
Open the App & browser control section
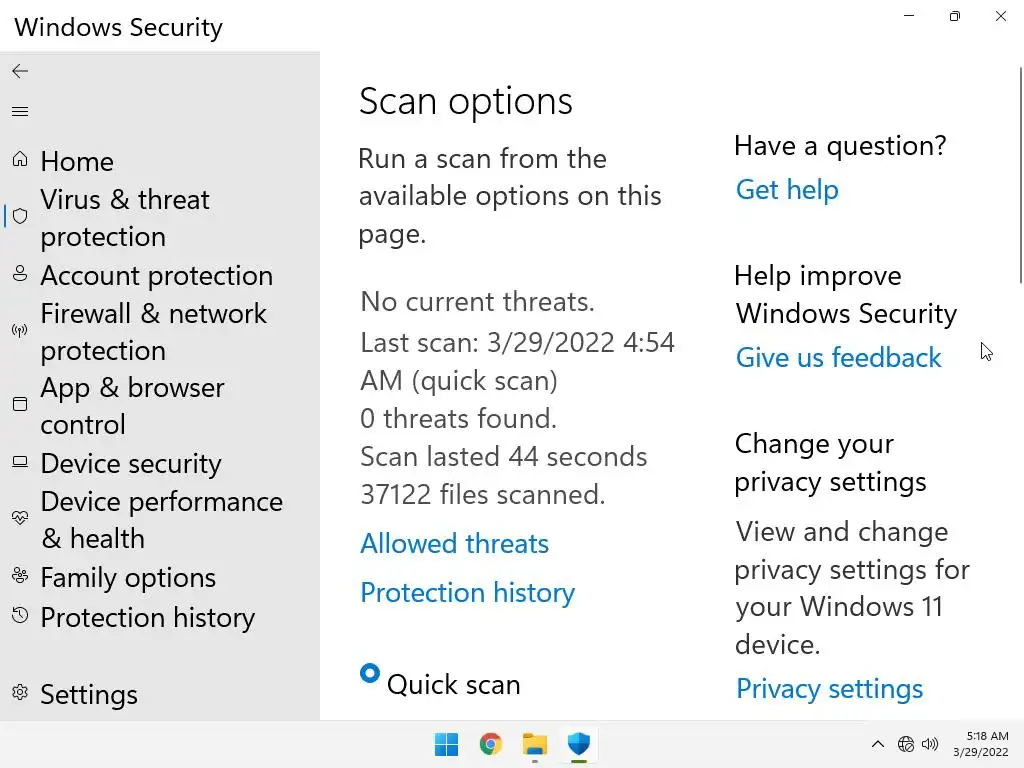tap(132, 406)
